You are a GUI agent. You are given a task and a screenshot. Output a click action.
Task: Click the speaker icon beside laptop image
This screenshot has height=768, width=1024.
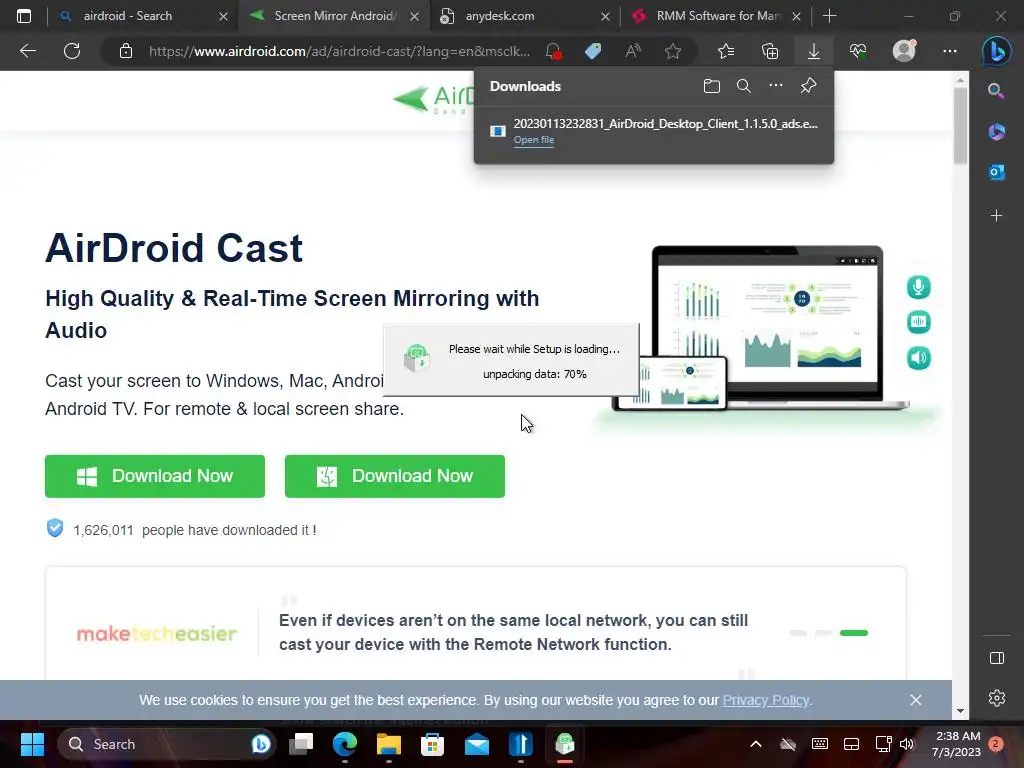point(918,358)
